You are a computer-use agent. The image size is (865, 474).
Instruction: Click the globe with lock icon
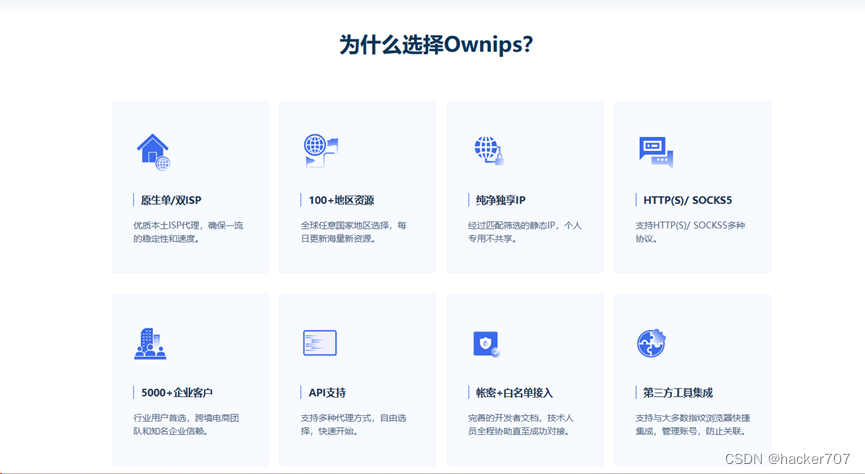(x=489, y=150)
